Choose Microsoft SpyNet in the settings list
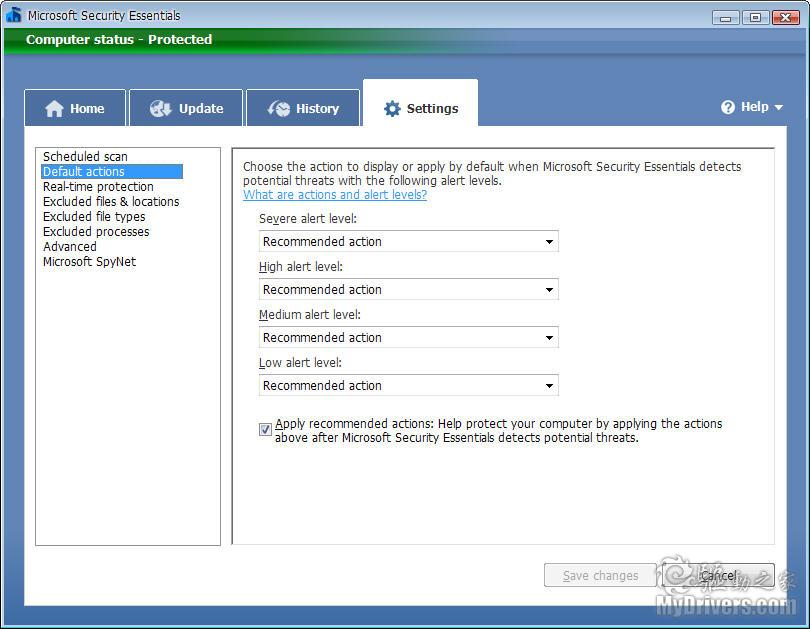 [89, 262]
